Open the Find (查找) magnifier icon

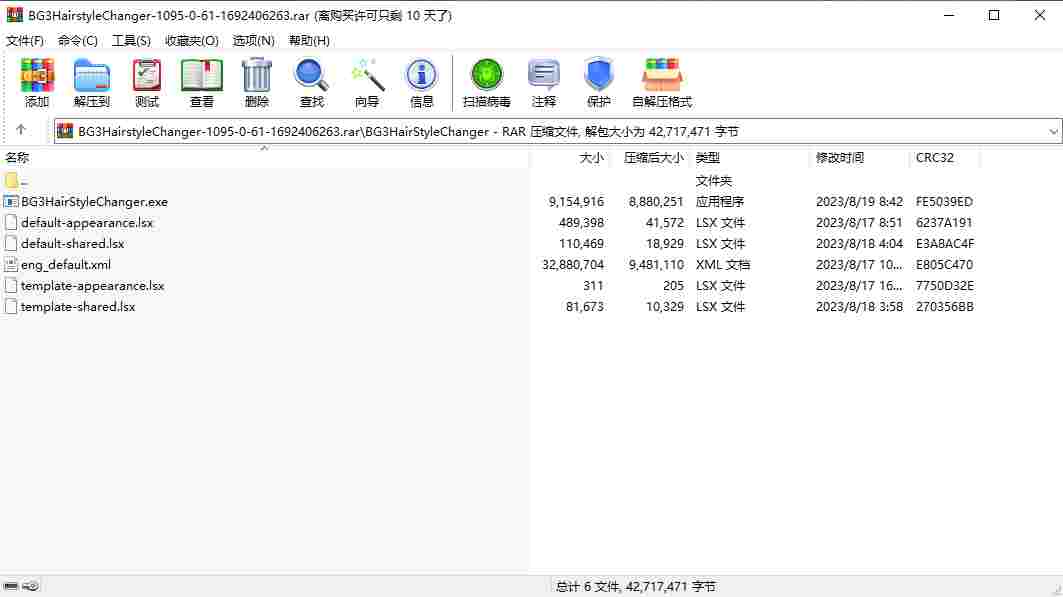tap(311, 82)
